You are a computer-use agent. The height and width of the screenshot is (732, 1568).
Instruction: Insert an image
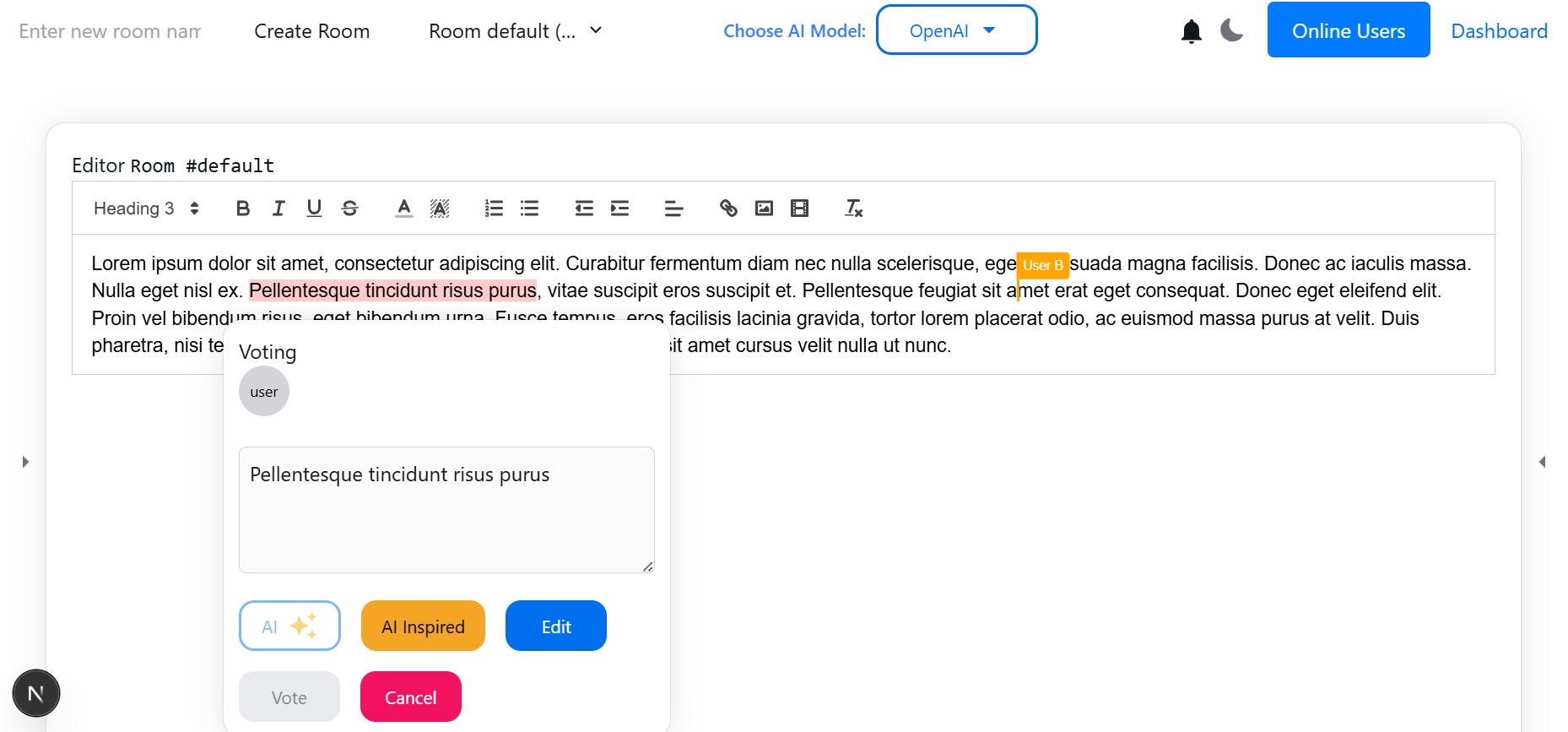pyautogui.click(x=764, y=209)
